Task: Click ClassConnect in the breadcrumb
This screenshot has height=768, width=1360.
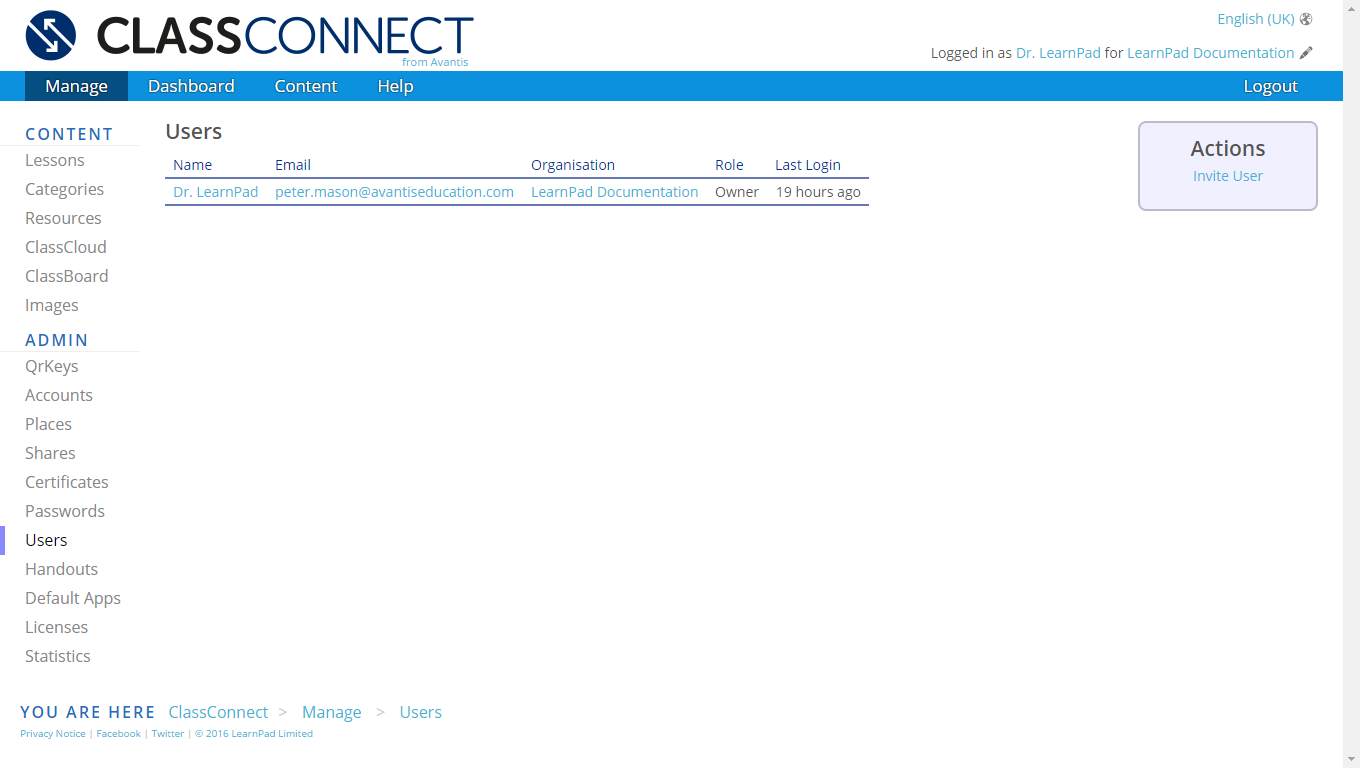Action: pyautogui.click(x=218, y=712)
